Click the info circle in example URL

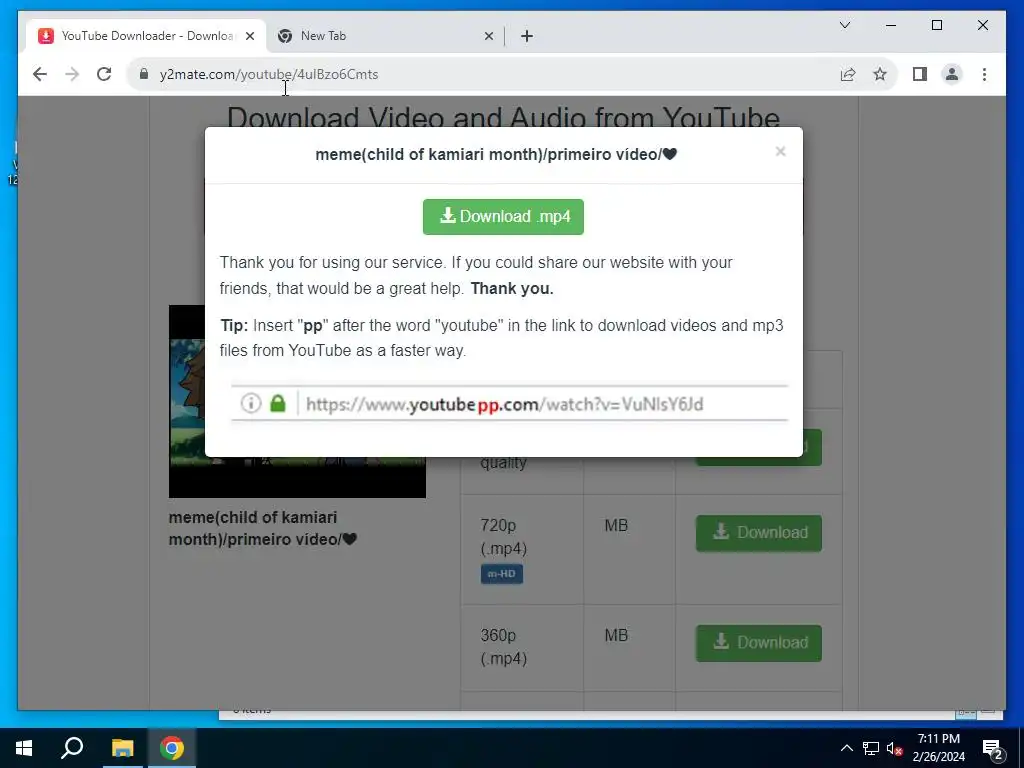point(251,404)
